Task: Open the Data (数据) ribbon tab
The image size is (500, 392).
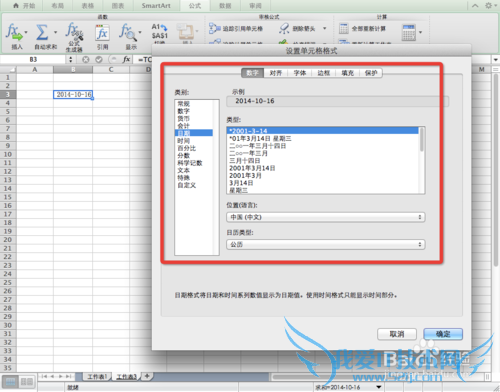Action: [x=225, y=6]
